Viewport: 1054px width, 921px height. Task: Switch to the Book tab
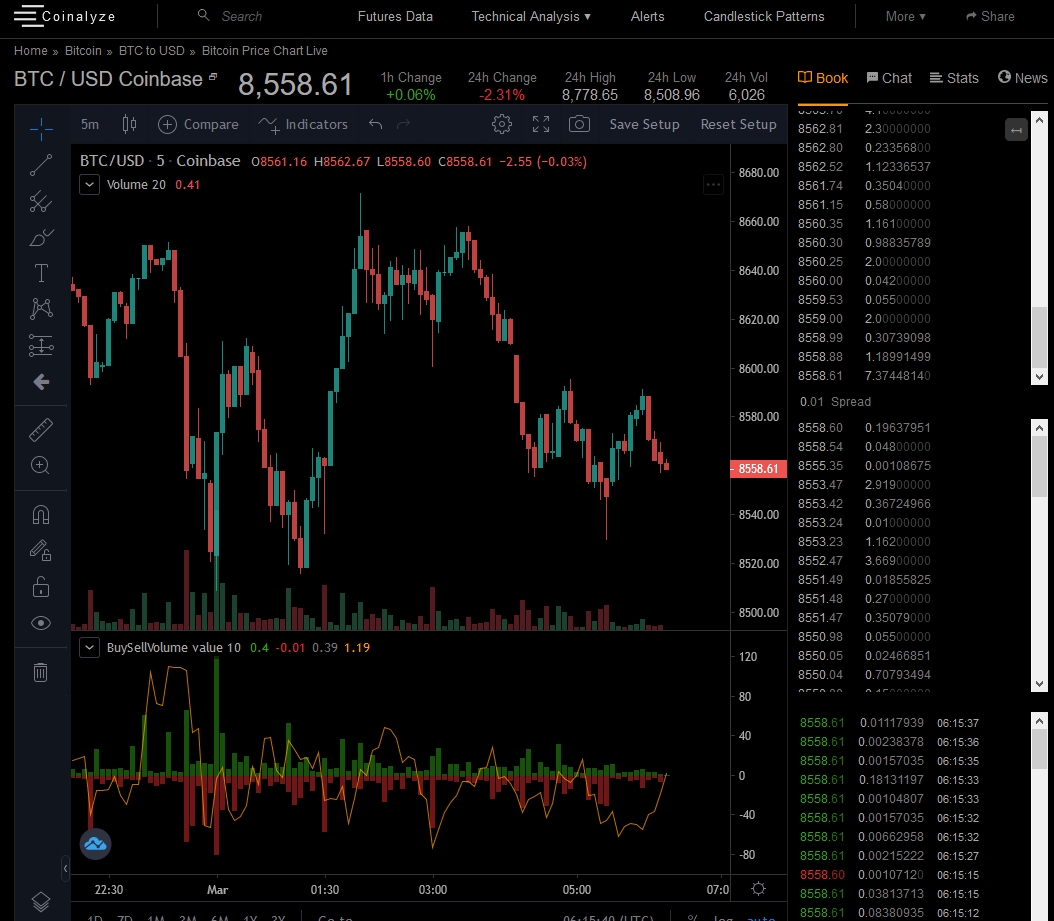point(823,78)
